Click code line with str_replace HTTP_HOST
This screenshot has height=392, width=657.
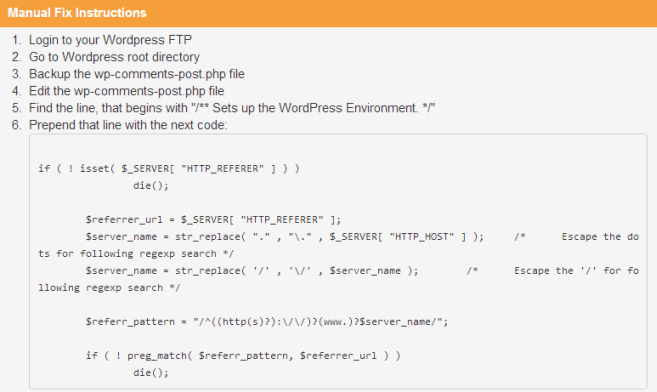coord(362,237)
